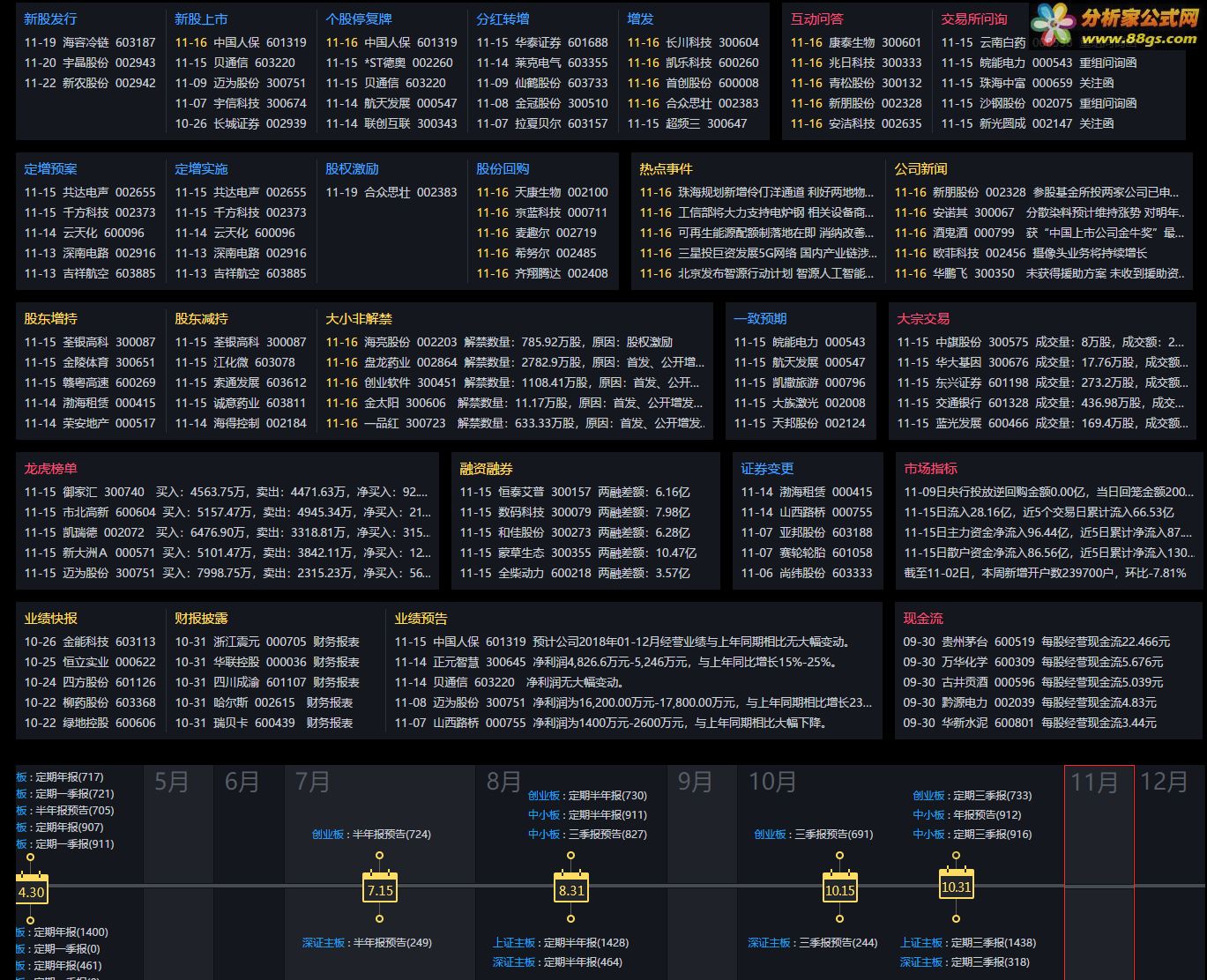The height and width of the screenshot is (980, 1207).
Task: Click 创业板 半年报预告(724) timeline label
Action: tap(371, 834)
